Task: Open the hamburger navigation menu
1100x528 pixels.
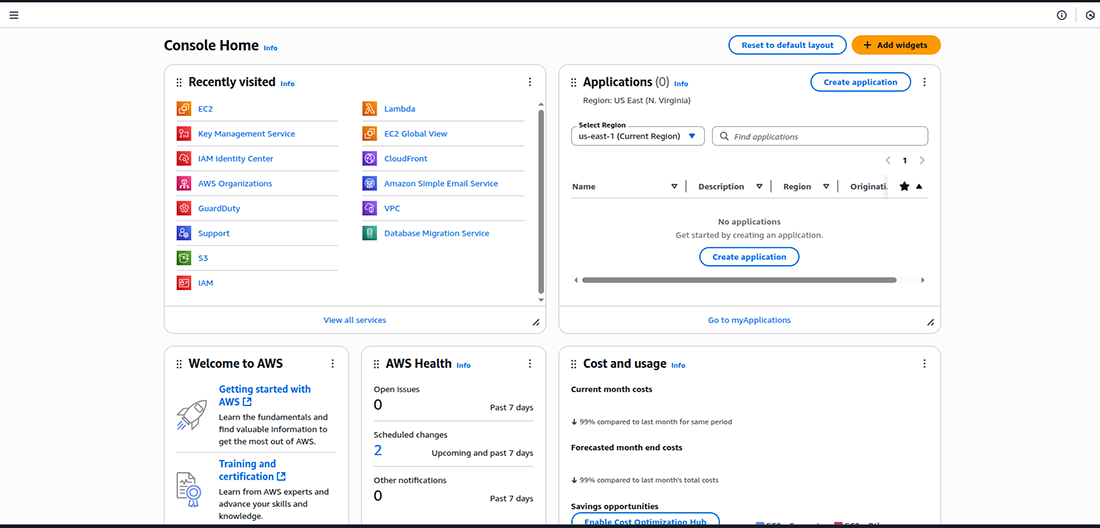Action: [x=14, y=15]
